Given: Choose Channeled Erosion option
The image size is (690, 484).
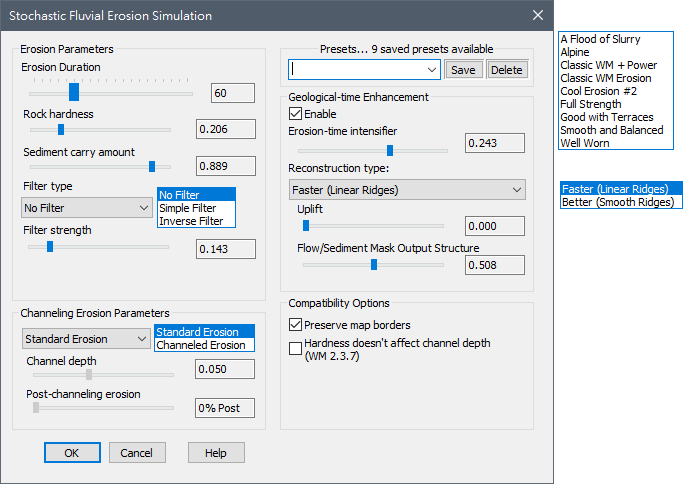Looking at the screenshot, I should [200, 345].
